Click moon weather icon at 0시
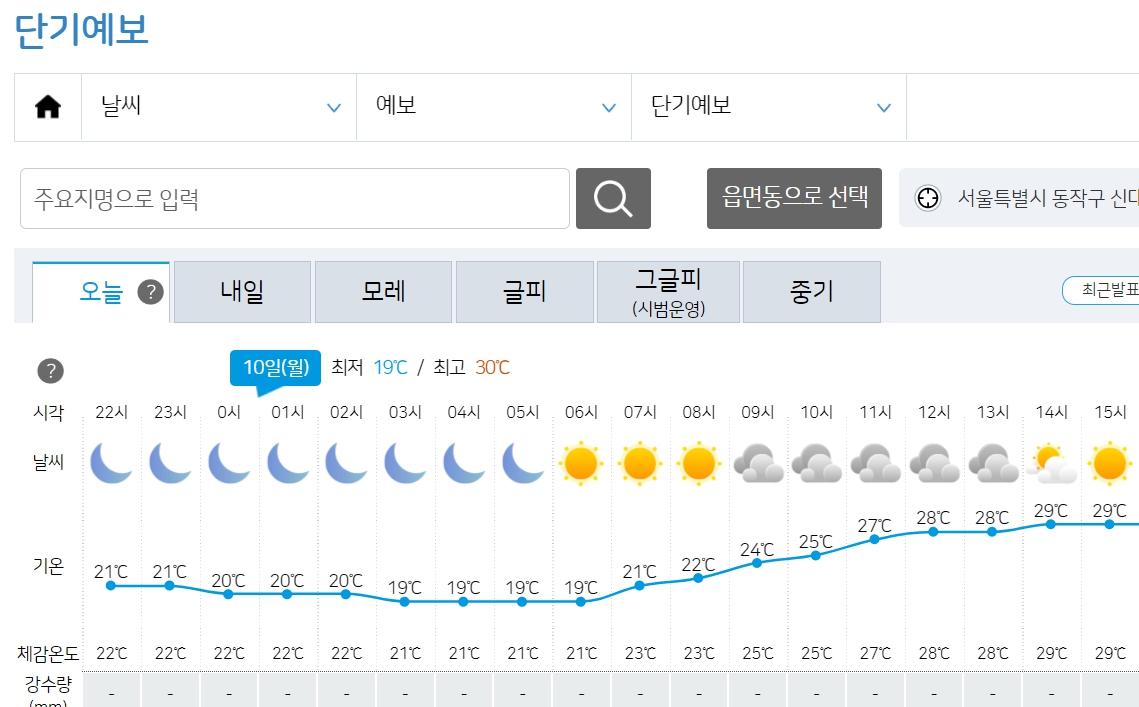This screenshot has width=1139, height=707. point(229,464)
